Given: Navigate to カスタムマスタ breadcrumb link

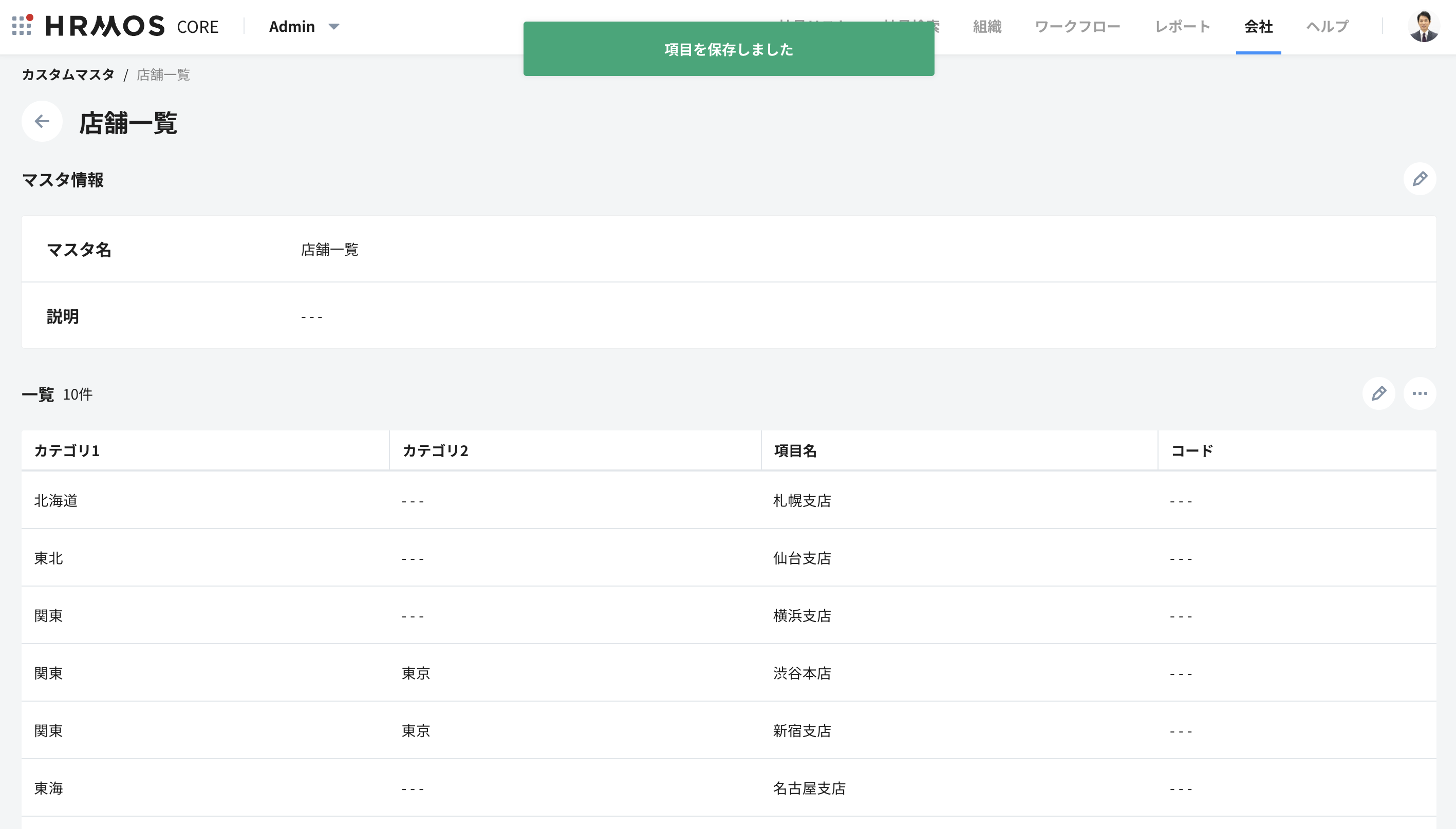Looking at the screenshot, I should [x=68, y=74].
